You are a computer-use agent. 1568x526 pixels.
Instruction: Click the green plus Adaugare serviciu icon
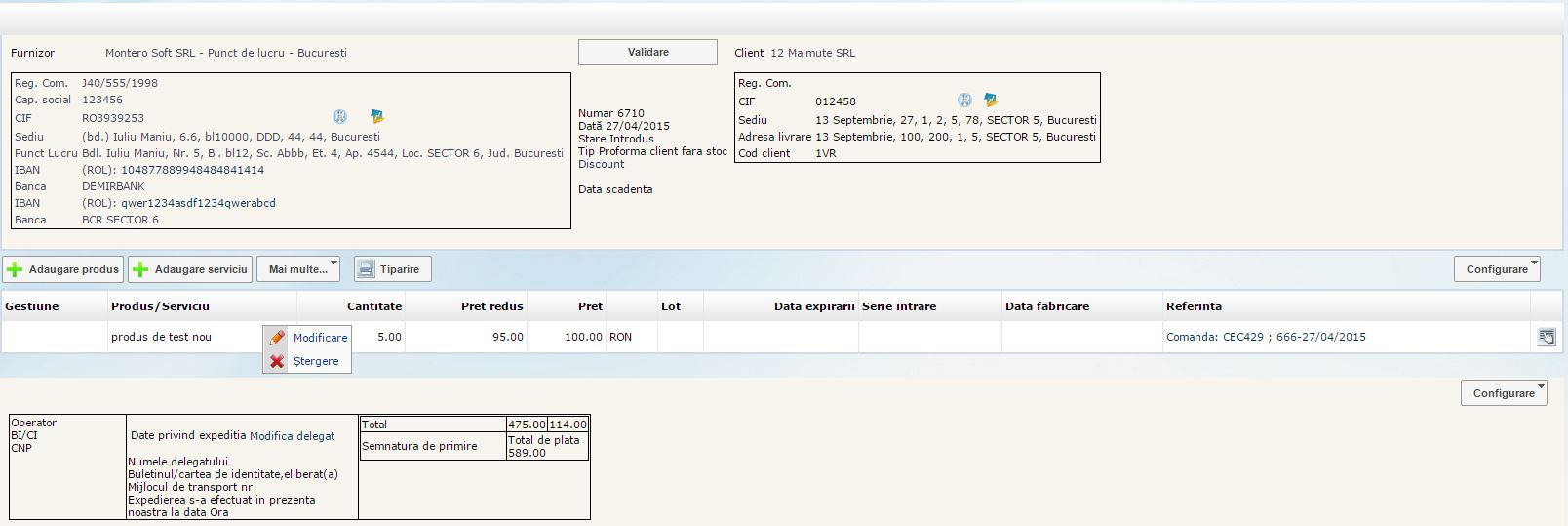tap(141, 269)
